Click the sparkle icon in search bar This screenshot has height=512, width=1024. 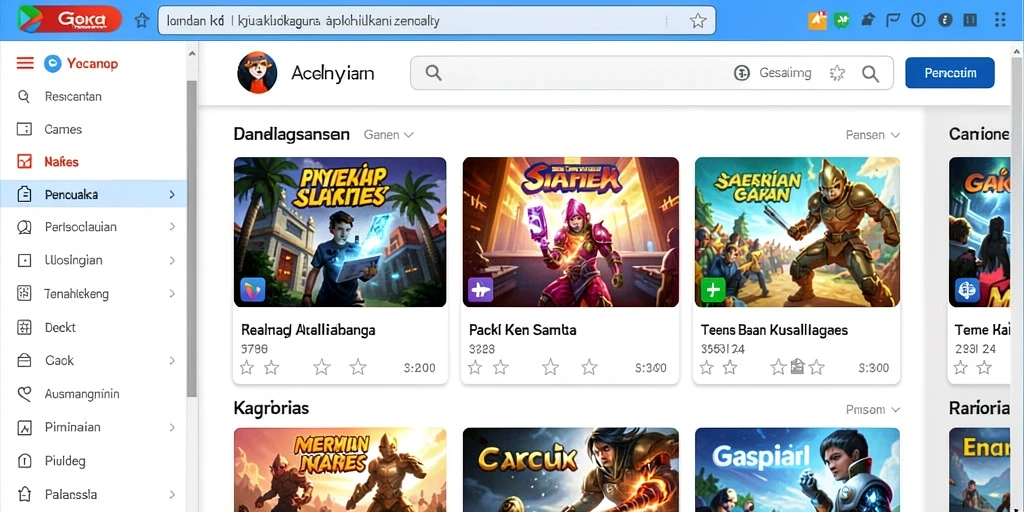[x=837, y=73]
